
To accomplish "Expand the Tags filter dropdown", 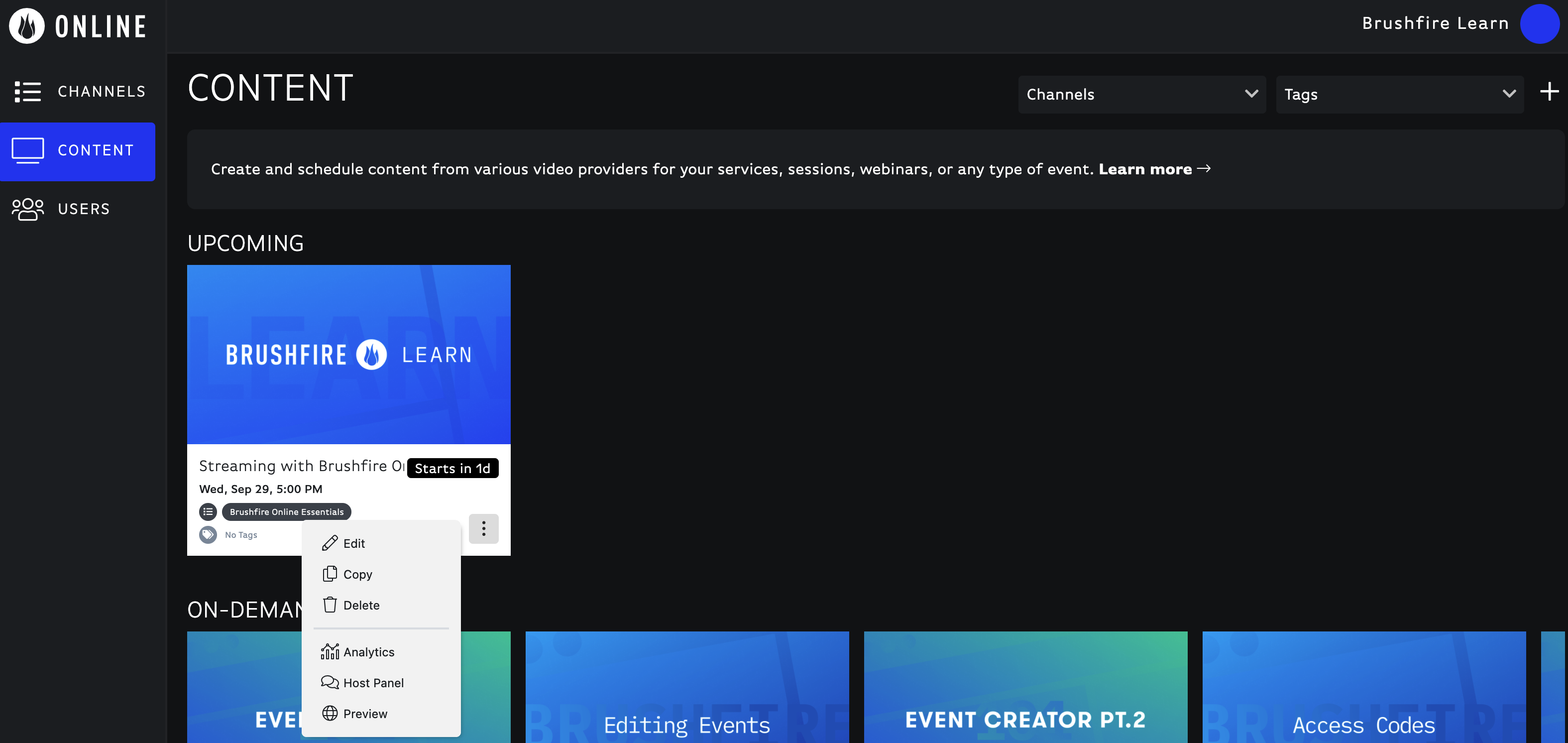I will pyautogui.click(x=1399, y=95).
